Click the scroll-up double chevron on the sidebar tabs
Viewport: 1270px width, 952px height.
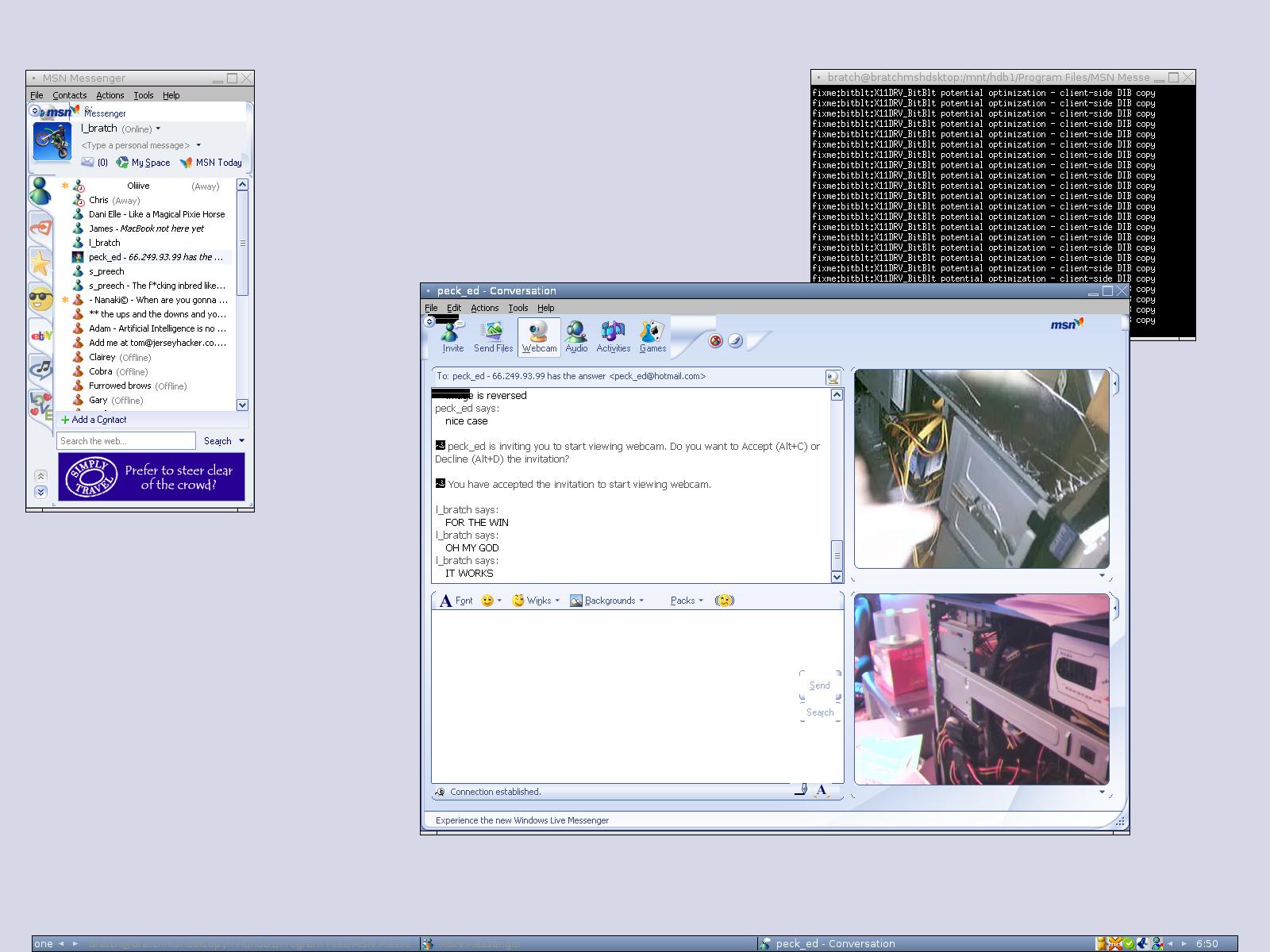[40, 476]
